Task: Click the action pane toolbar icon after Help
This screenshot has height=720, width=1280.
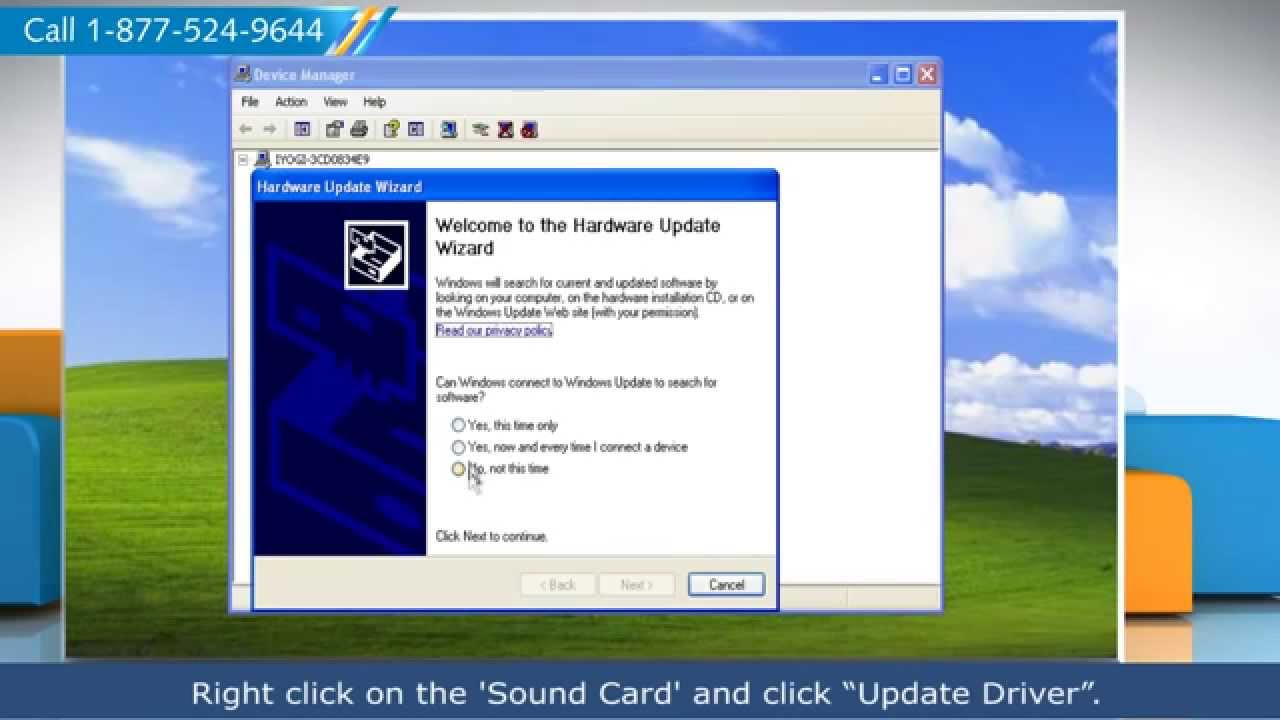Action: (416, 129)
